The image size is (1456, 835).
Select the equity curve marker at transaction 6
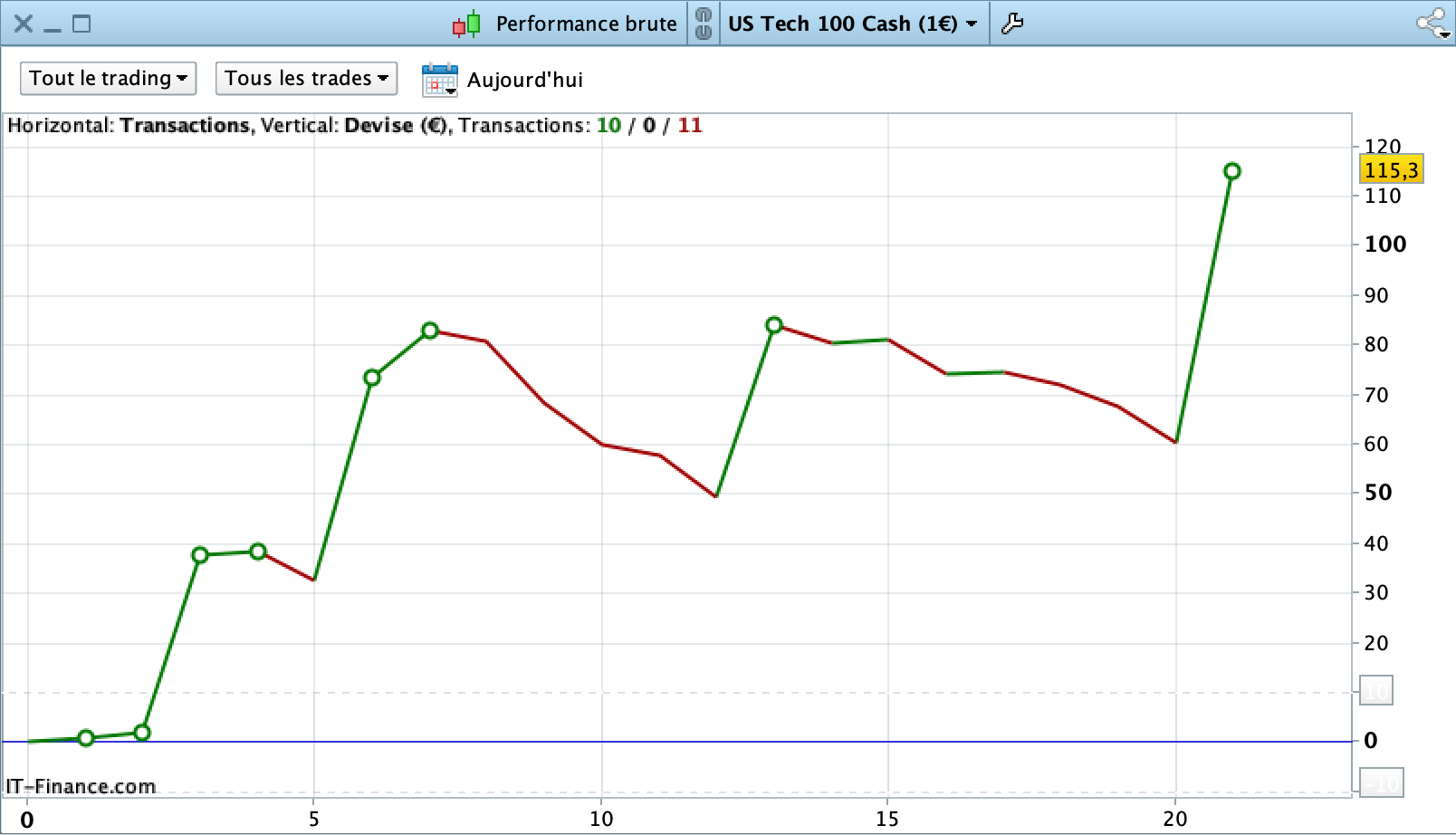coord(372,378)
